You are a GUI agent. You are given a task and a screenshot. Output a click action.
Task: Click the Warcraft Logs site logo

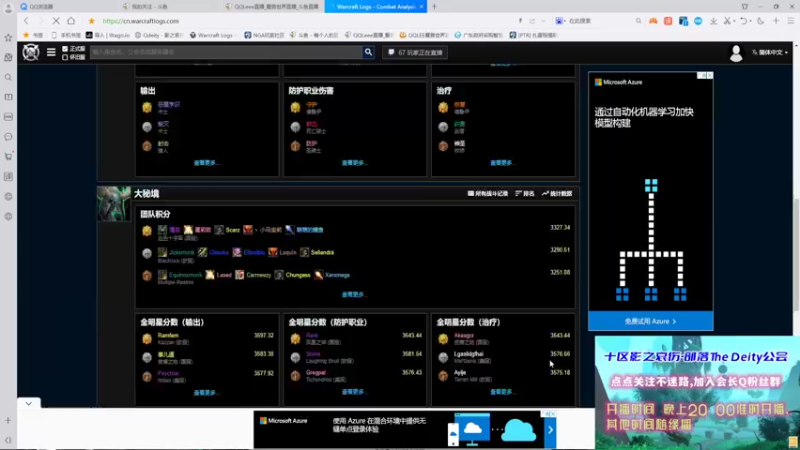(31, 52)
